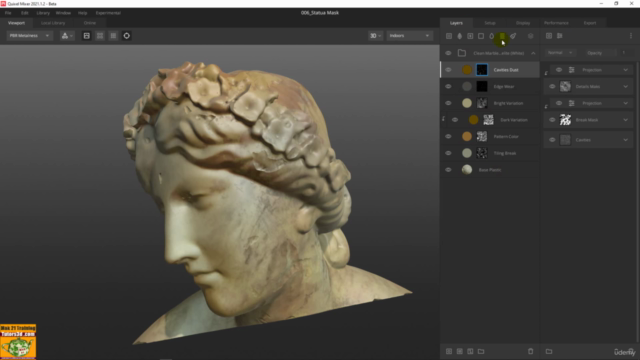
Task: Open the File menu
Action: (x=8, y=13)
